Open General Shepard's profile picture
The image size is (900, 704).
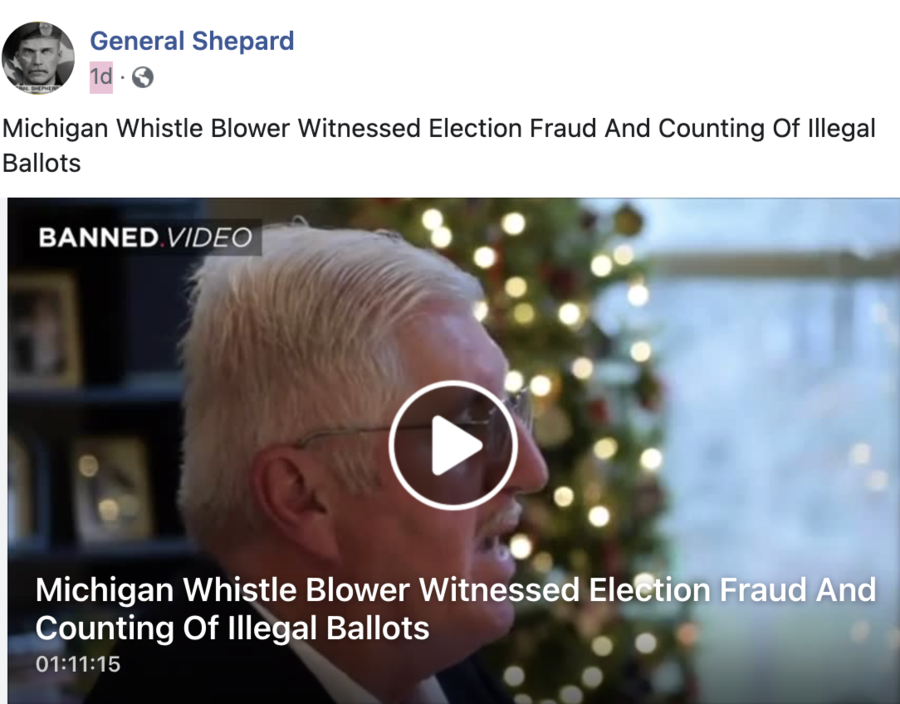coord(38,58)
